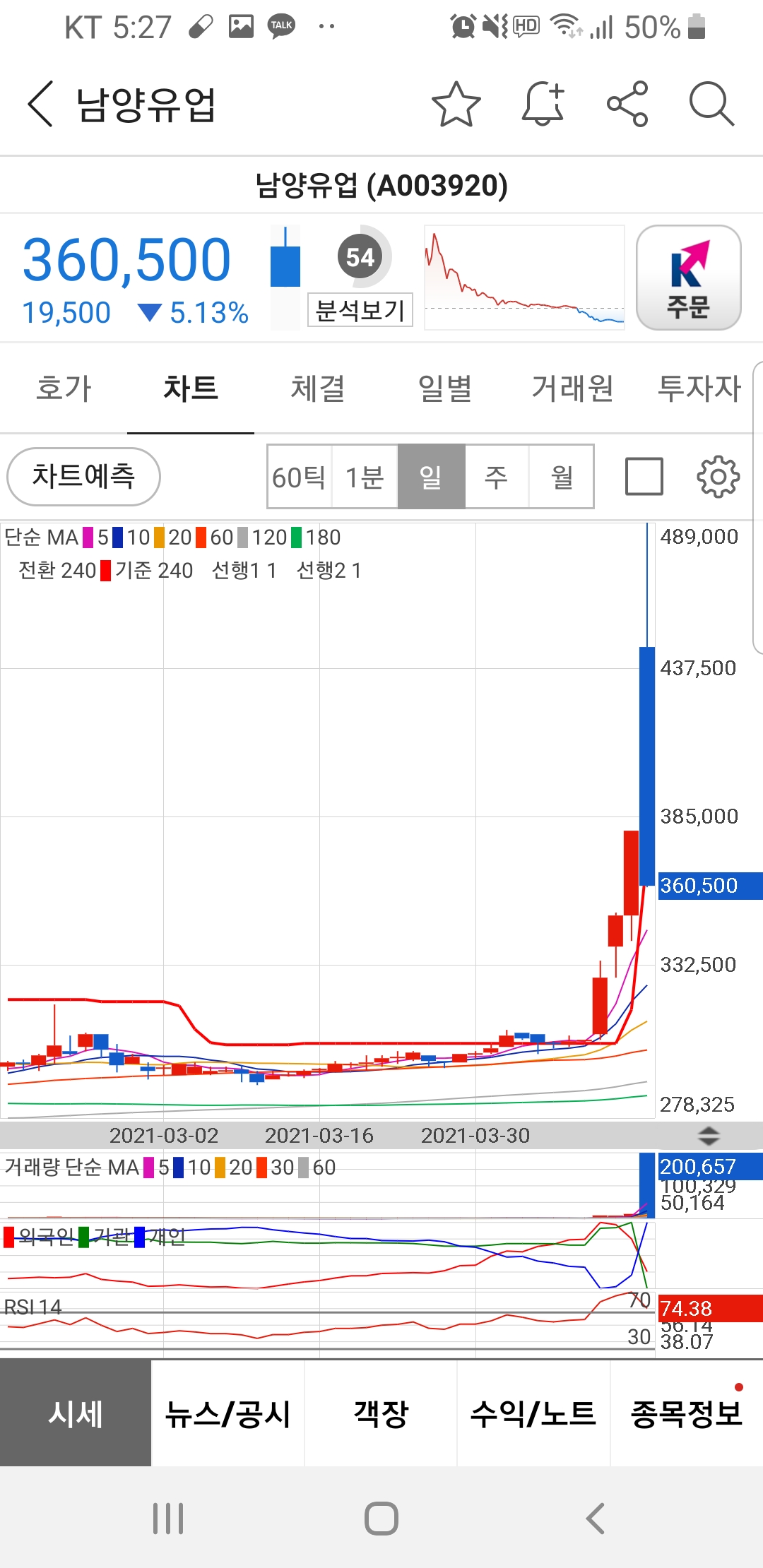Select the 시세 bottom tab
Screen dimensions: 763x1568
(76, 1413)
